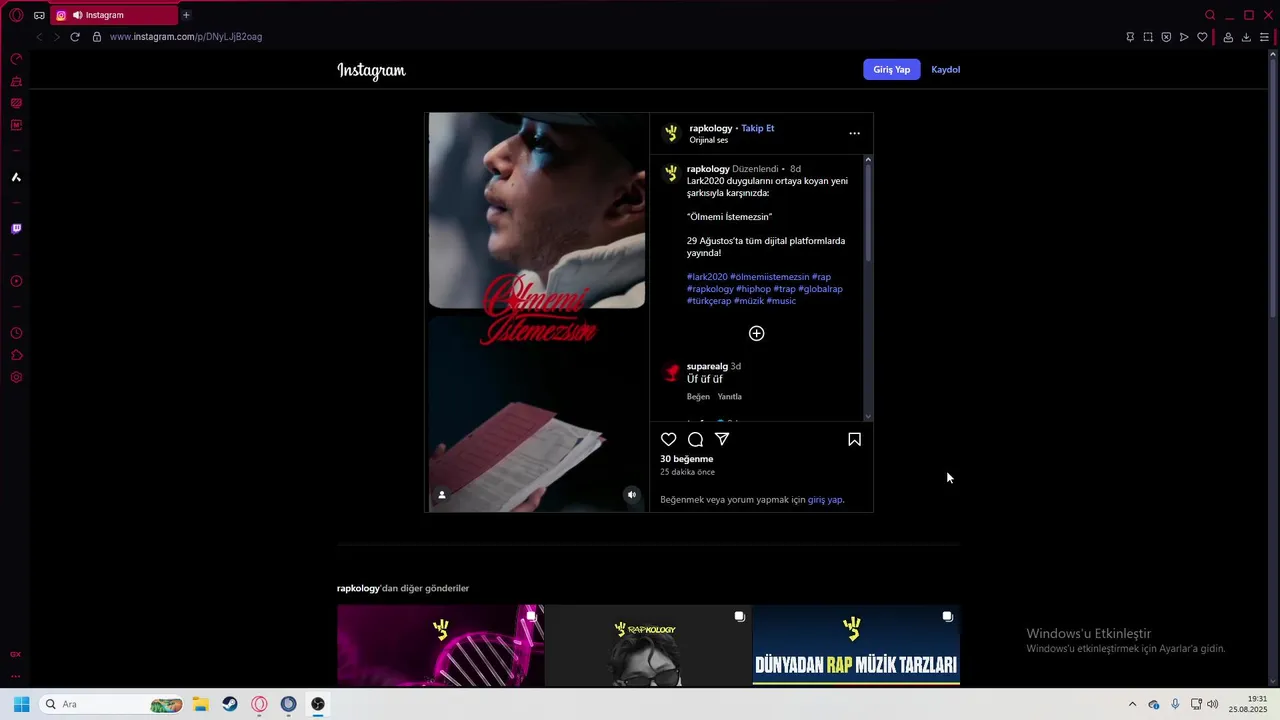Viewport: 1280px width, 720px height.
Task: Reload the Instagram page
Action: click(x=74, y=37)
